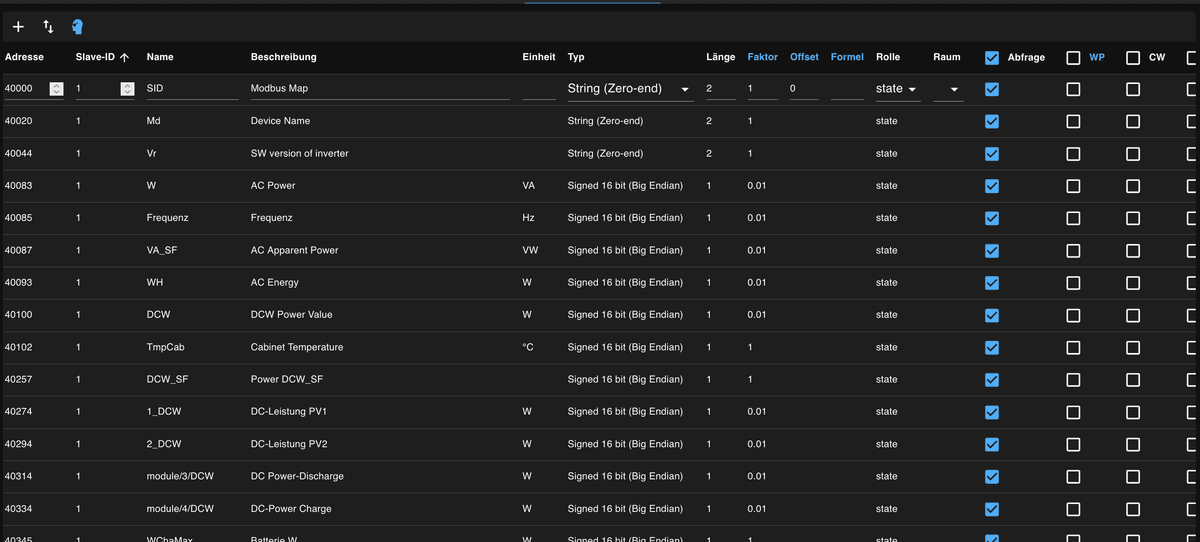This screenshot has width=1200, height=542.
Task: Uncheck Abfrage for the Device Name row
Action: coord(991,121)
